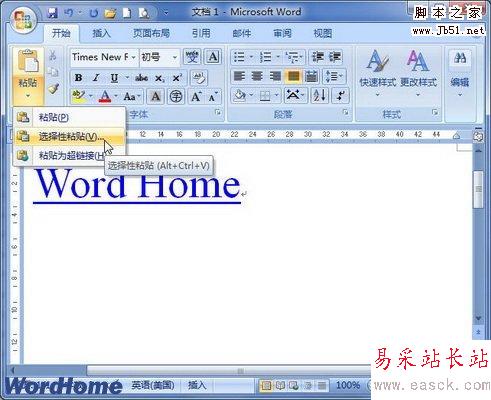Toggle bold formatting
The height and width of the screenshot is (400, 491).
tap(79, 78)
